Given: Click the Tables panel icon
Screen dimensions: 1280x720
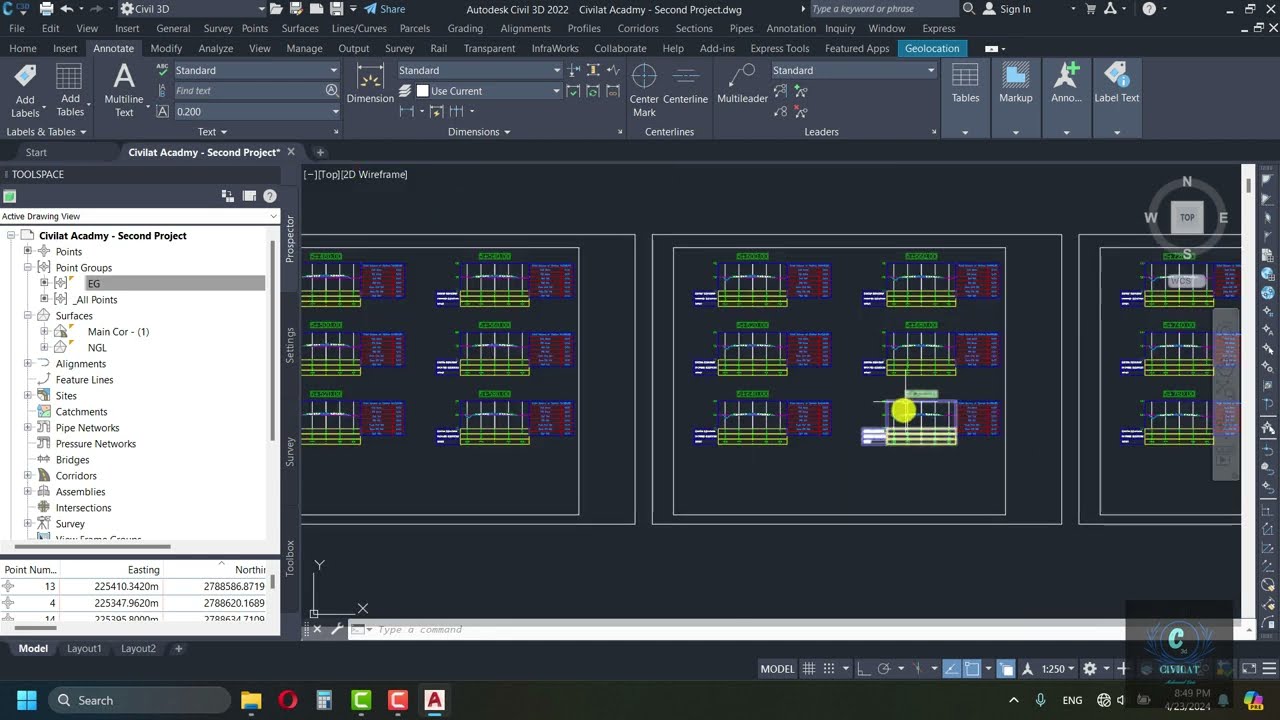Looking at the screenshot, I should (965, 77).
